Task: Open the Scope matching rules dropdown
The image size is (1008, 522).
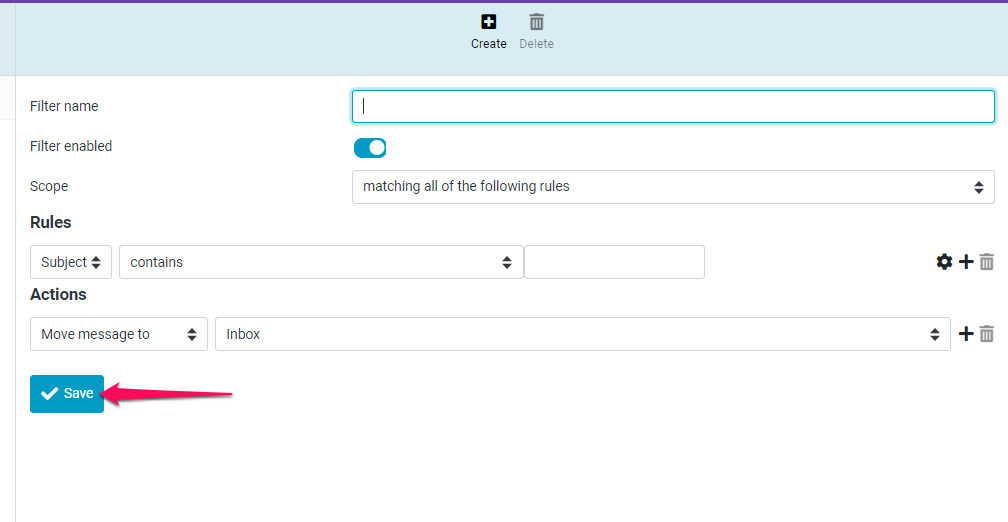Action: point(673,187)
